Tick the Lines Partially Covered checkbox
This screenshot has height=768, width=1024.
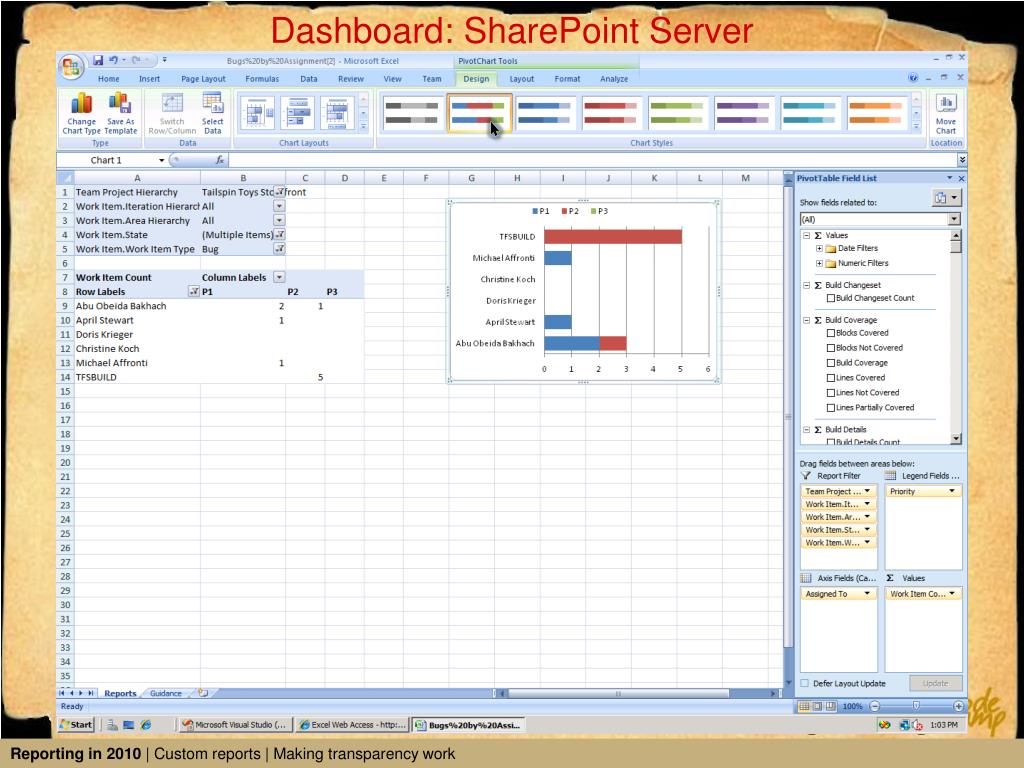coord(831,408)
